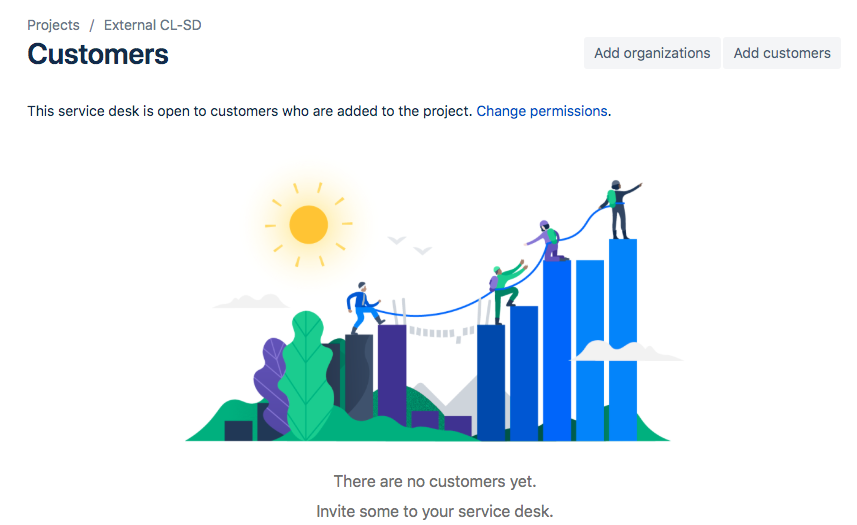Screen dimensions: 857x525
Task: Click the gray birds in the sky
Action: (409, 245)
